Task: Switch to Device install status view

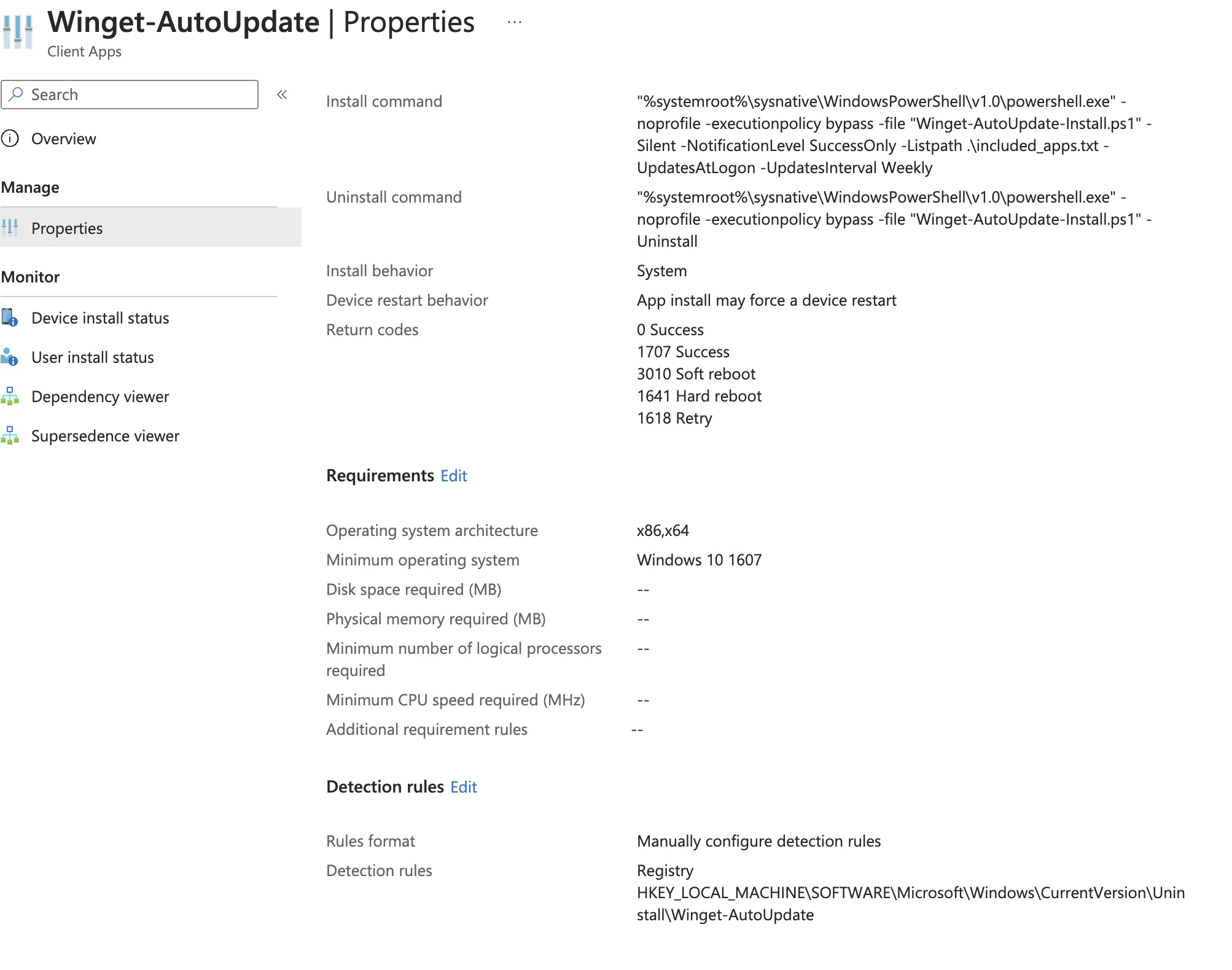Action: pyautogui.click(x=100, y=317)
